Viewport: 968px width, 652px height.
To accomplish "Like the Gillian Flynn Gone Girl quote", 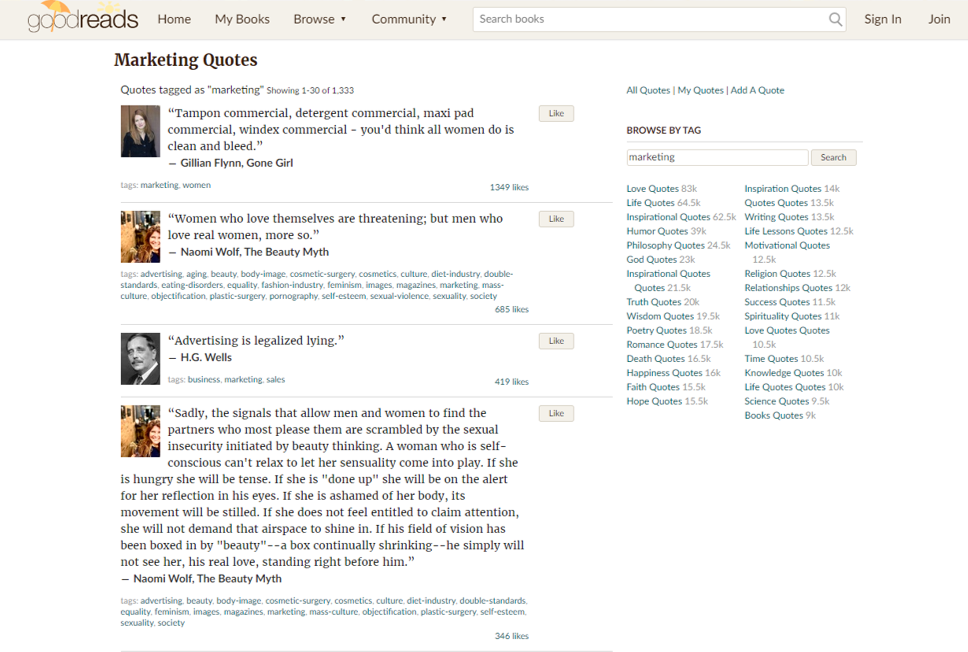I will point(556,114).
